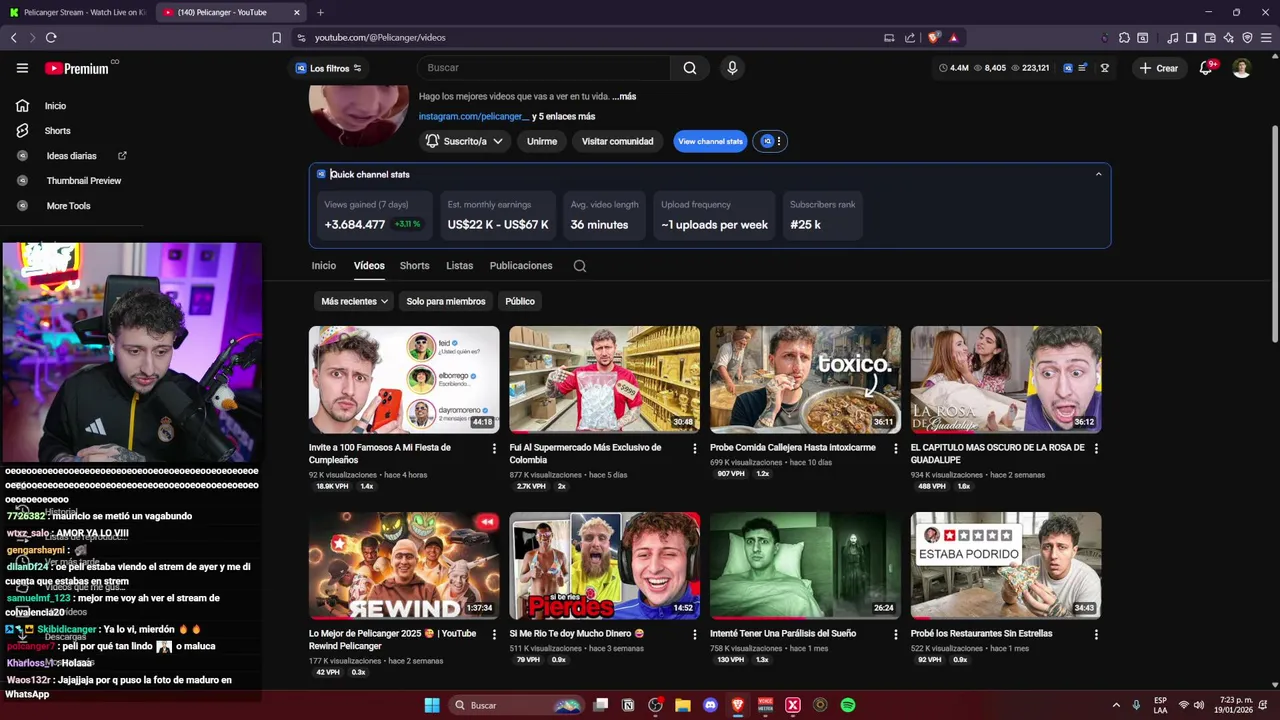The image size is (1280, 720).
Task: Open the Shorts sidebar entry
Action: pyautogui.click(x=57, y=131)
